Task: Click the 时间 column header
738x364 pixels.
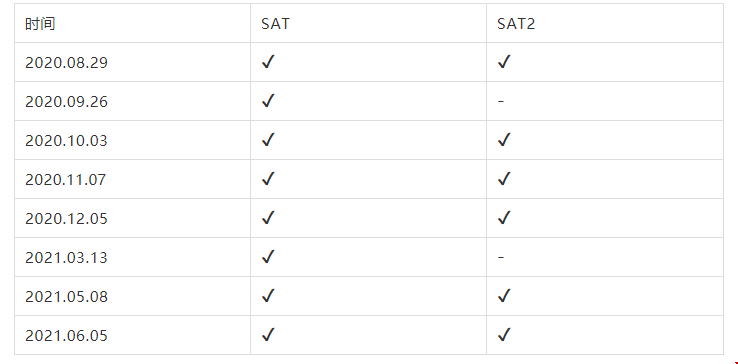Action: 40,24
